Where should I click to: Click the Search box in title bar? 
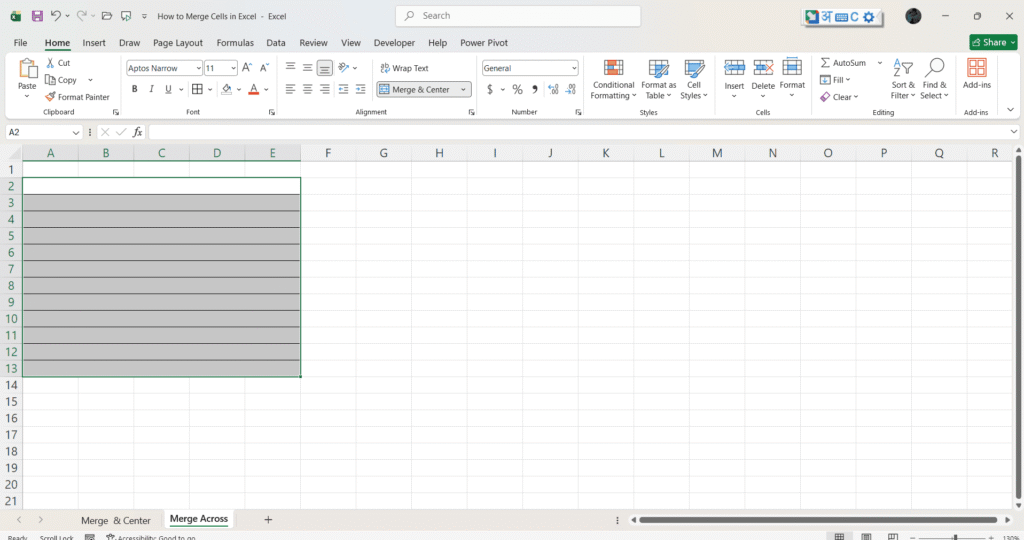coord(518,16)
